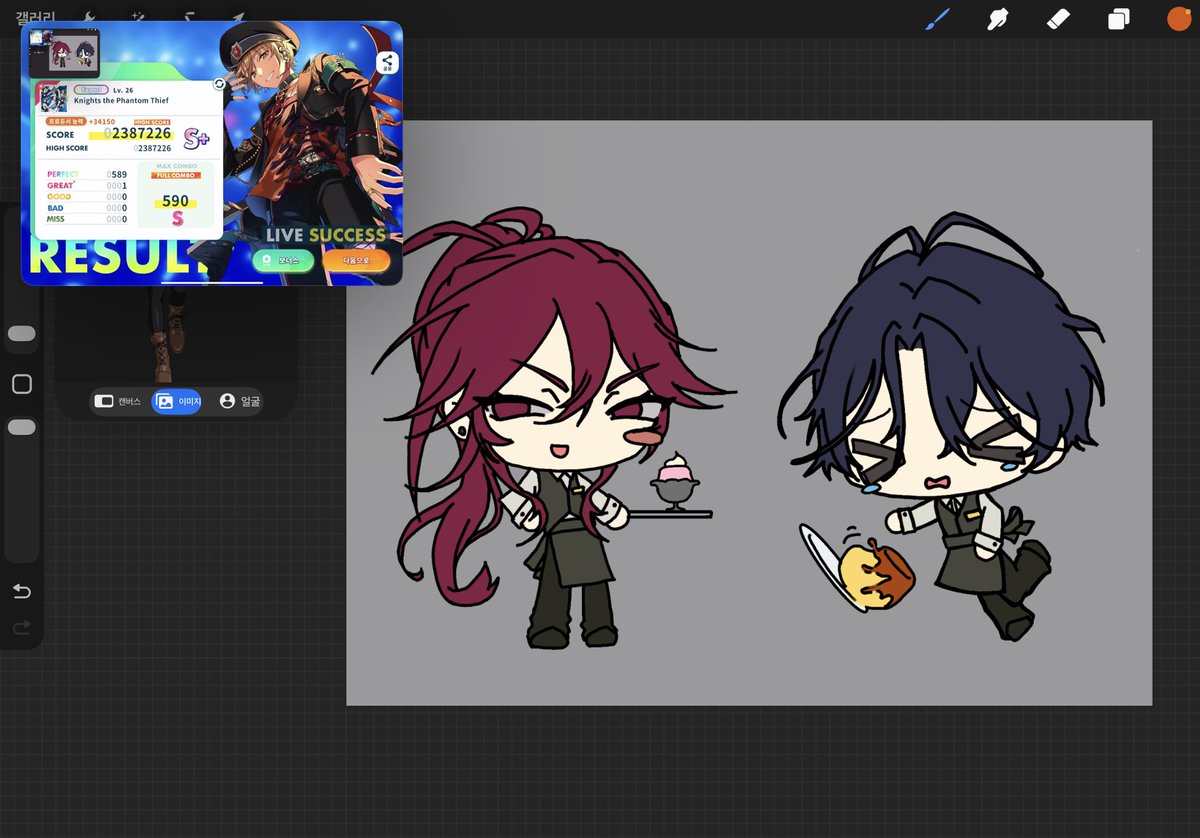Tap the LIVE SUCCESS text
Screen dimensions: 1200x838
[x=326, y=235]
